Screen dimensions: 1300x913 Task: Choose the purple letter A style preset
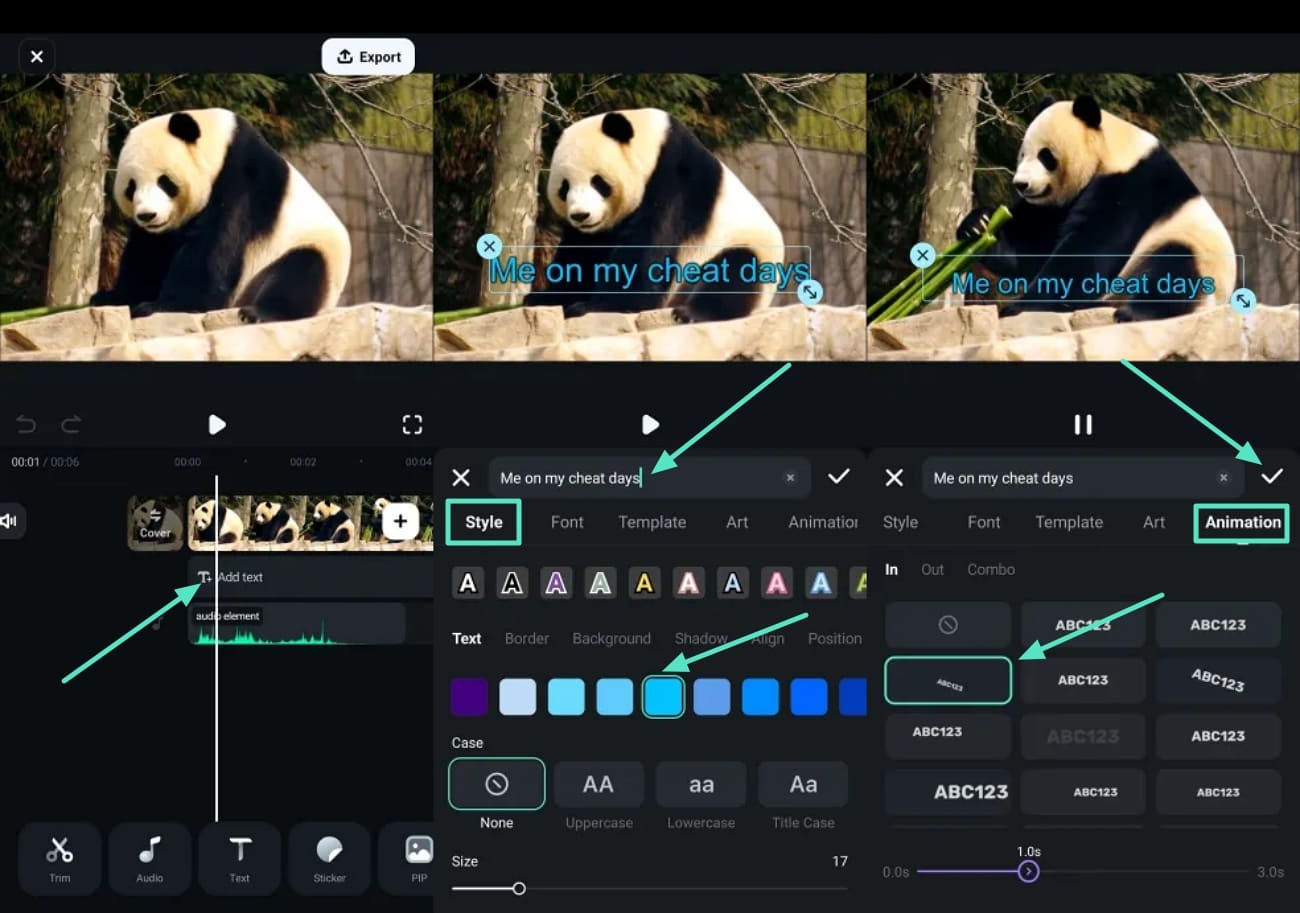[556, 583]
